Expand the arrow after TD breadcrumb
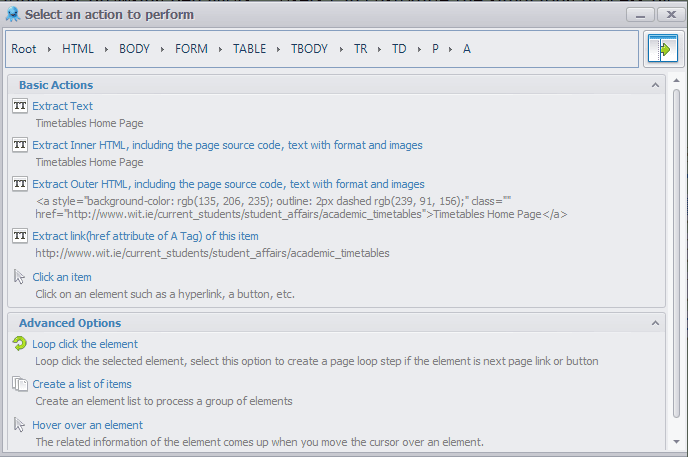Screen dimensions: 688x457 (x=419, y=49)
